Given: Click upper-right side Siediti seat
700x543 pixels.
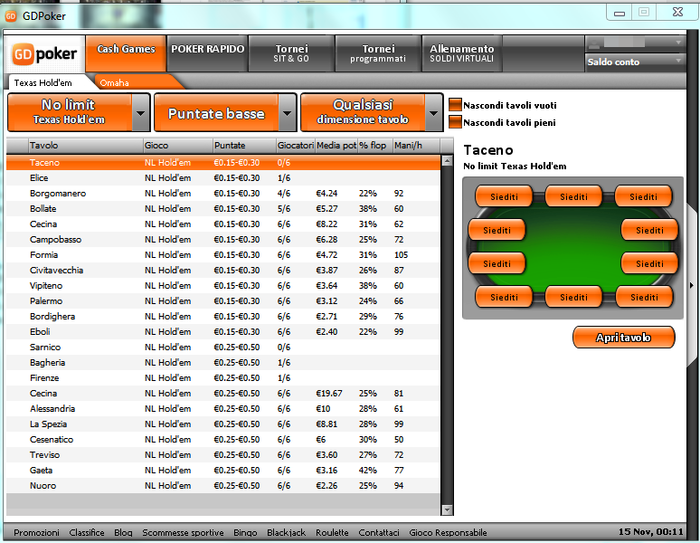Looking at the screenshot, I should (x=650, y=230).
